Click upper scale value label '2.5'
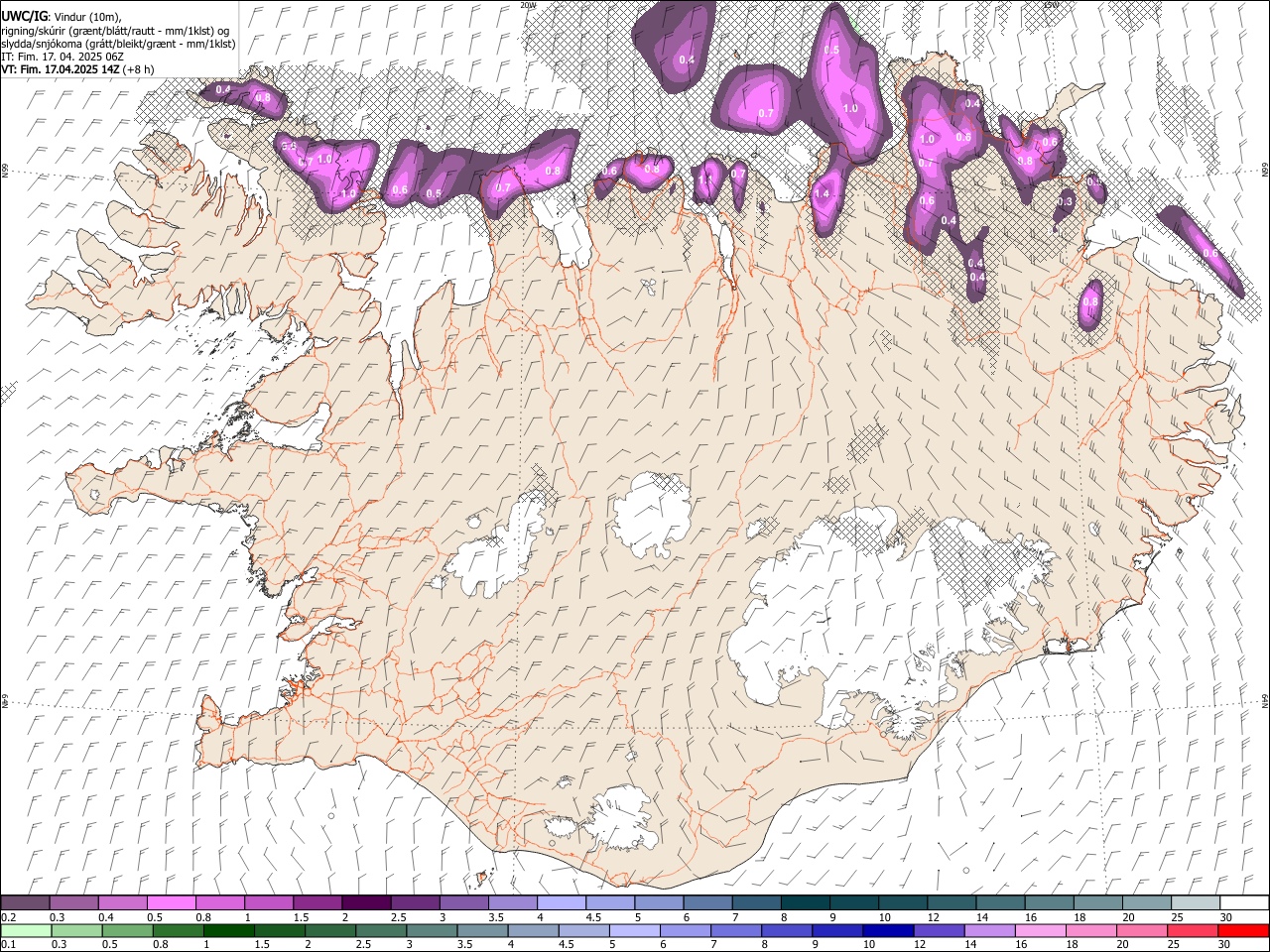 398,917
